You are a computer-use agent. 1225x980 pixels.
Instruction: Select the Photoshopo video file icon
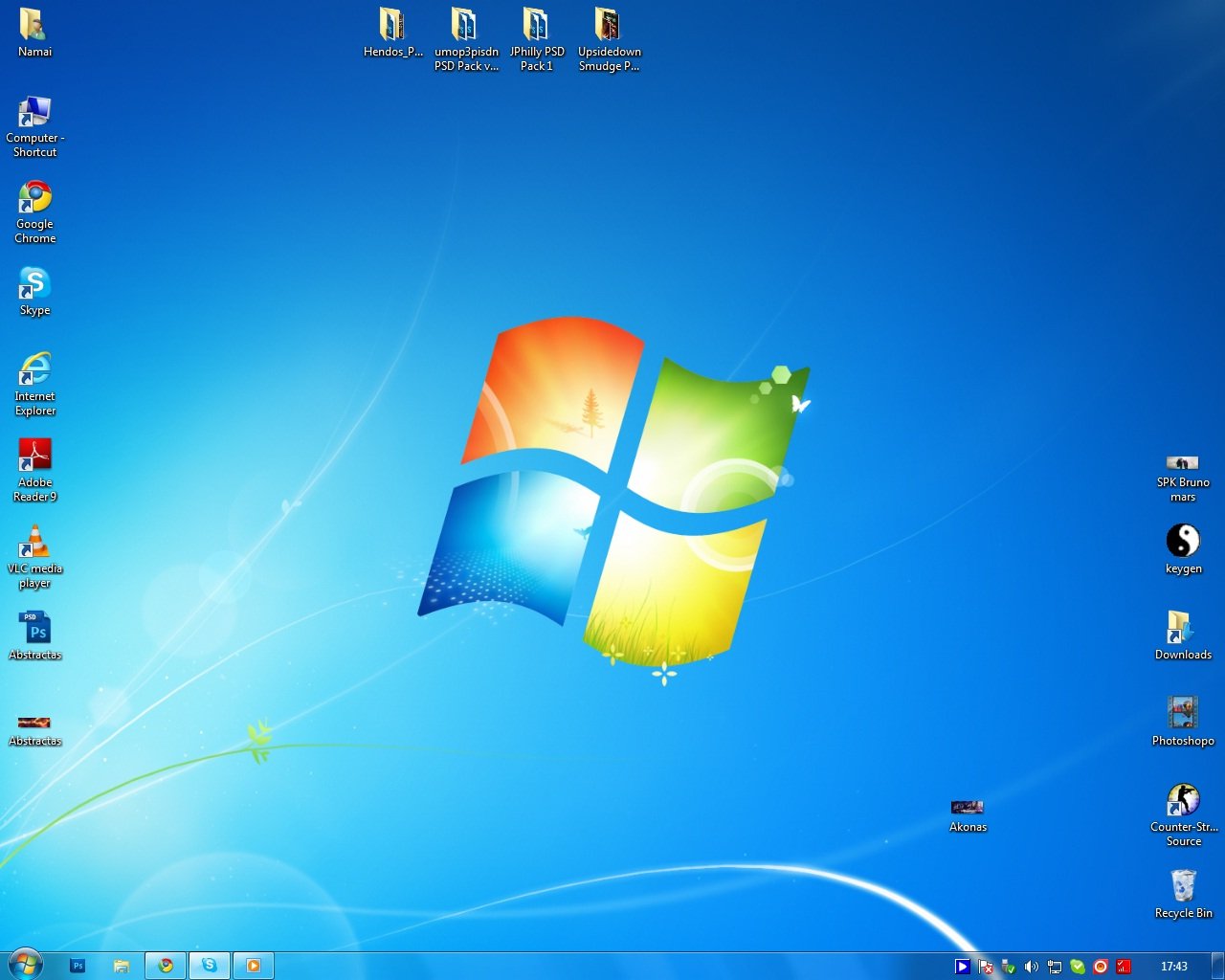click(1183, 713)
